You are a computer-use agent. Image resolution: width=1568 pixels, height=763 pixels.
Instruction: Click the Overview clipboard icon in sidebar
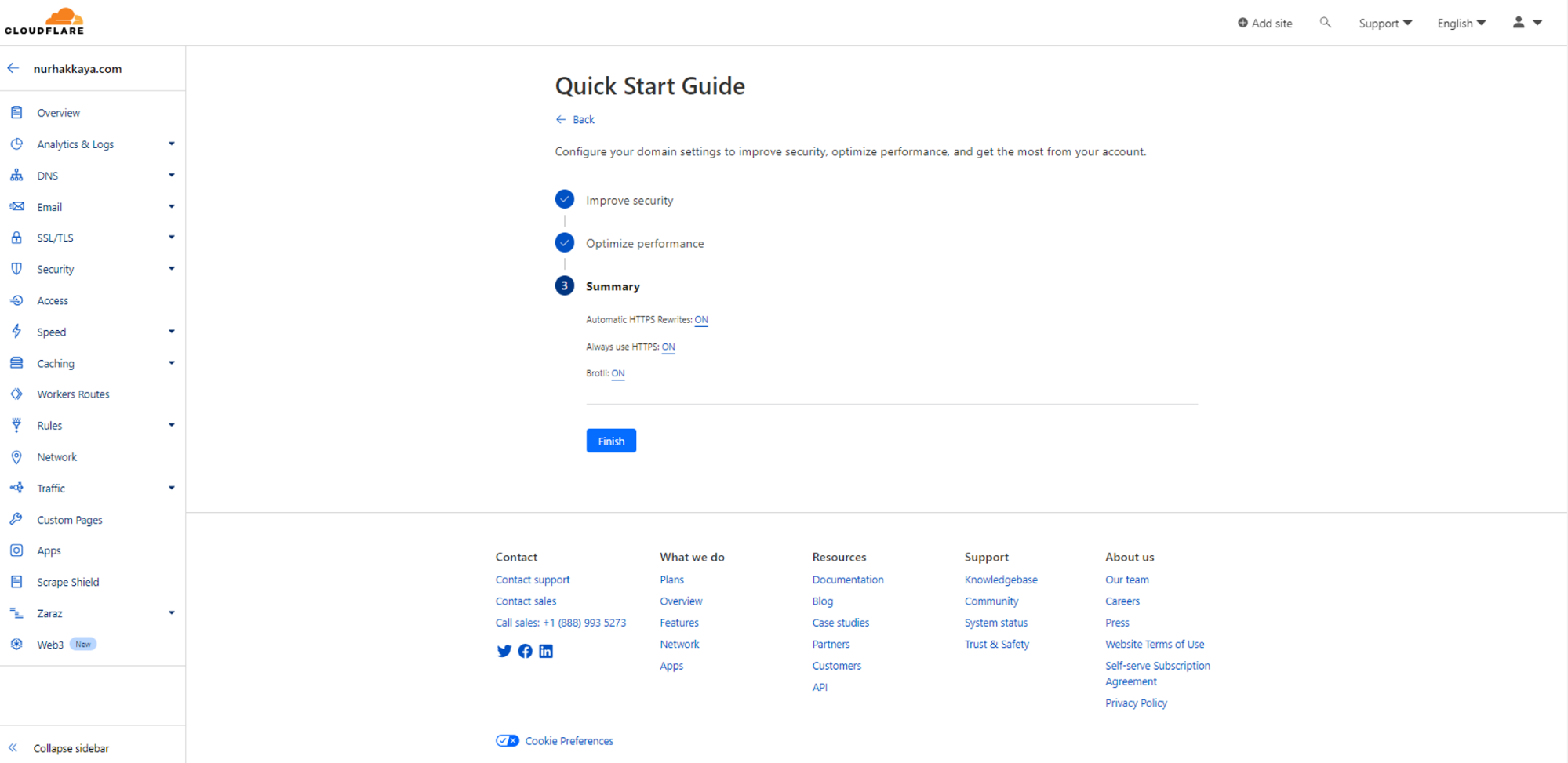[16, 113]
